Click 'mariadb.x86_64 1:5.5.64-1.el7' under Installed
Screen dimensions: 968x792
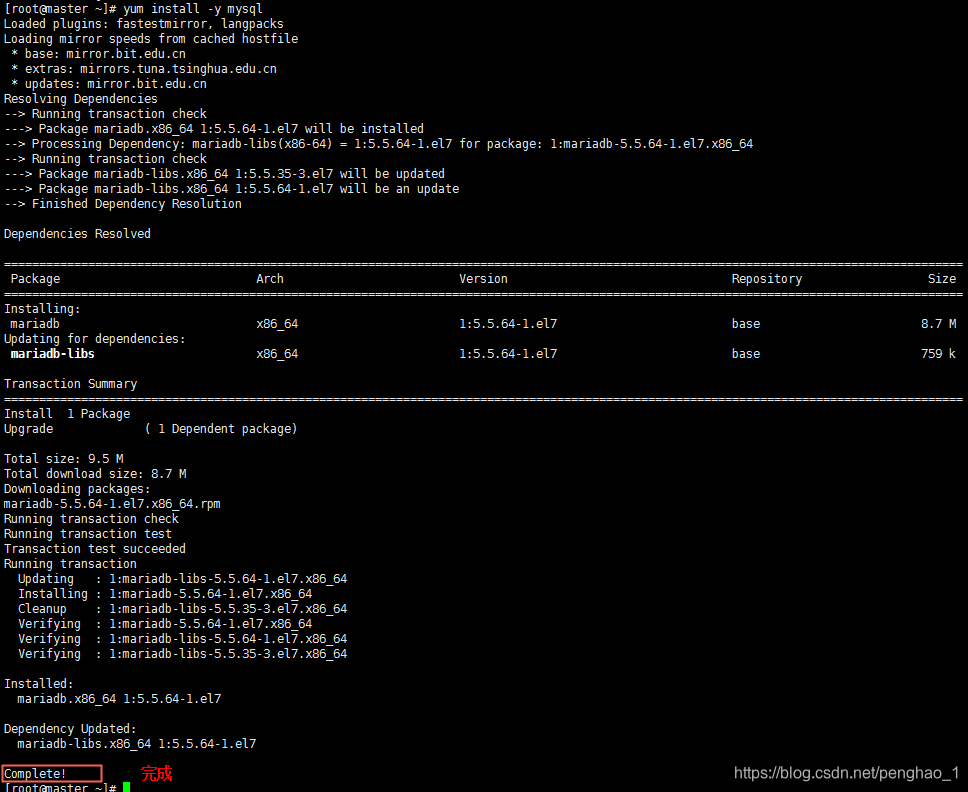pos(119,699)
